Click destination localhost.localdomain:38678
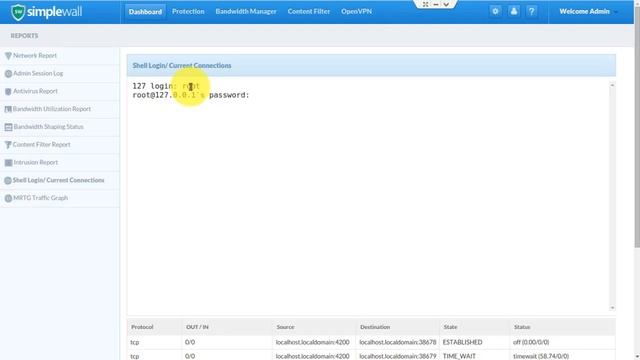Screen dimensions: 640x360 398,342
